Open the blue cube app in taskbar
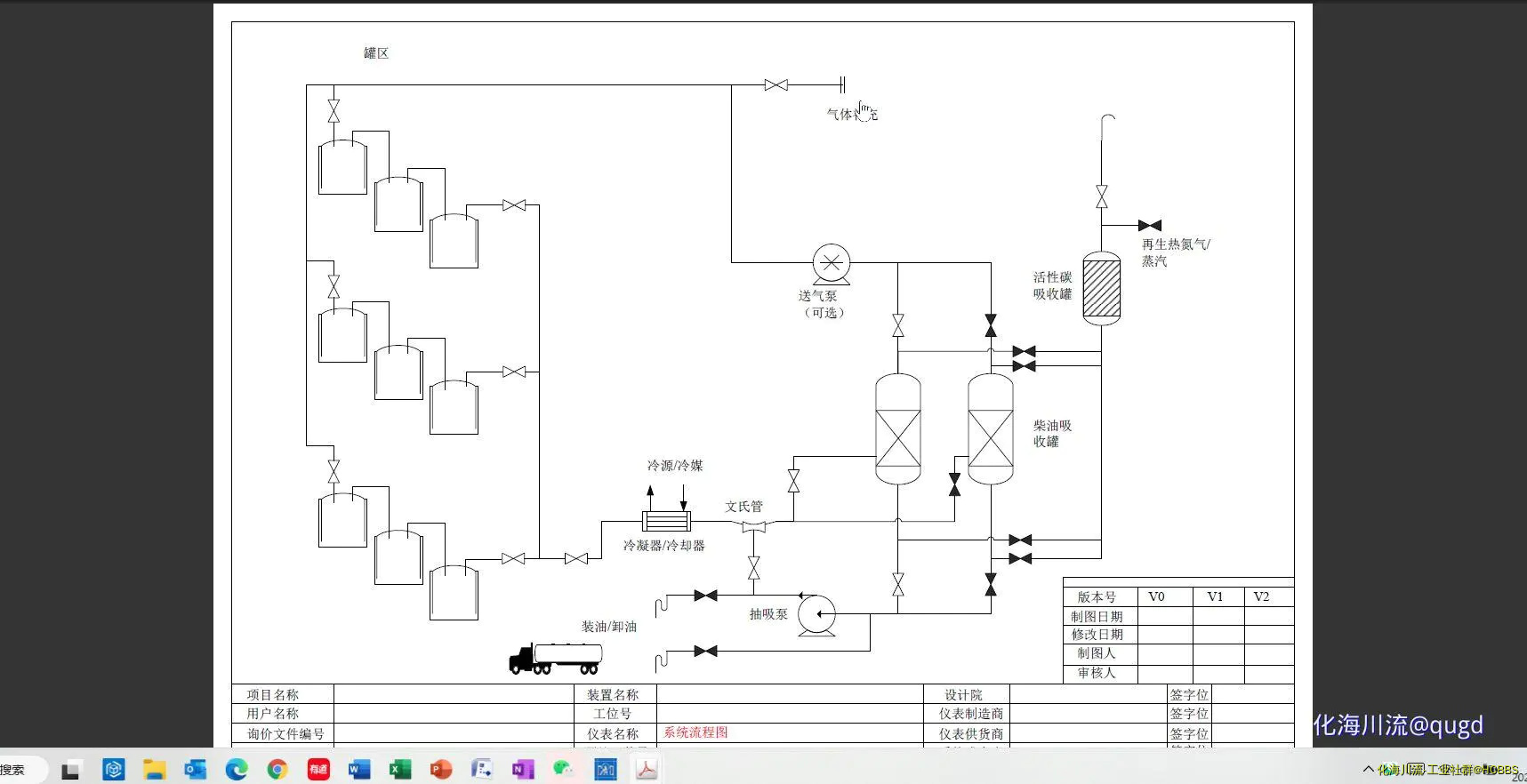1527x784 pixels. coord(114,770)
